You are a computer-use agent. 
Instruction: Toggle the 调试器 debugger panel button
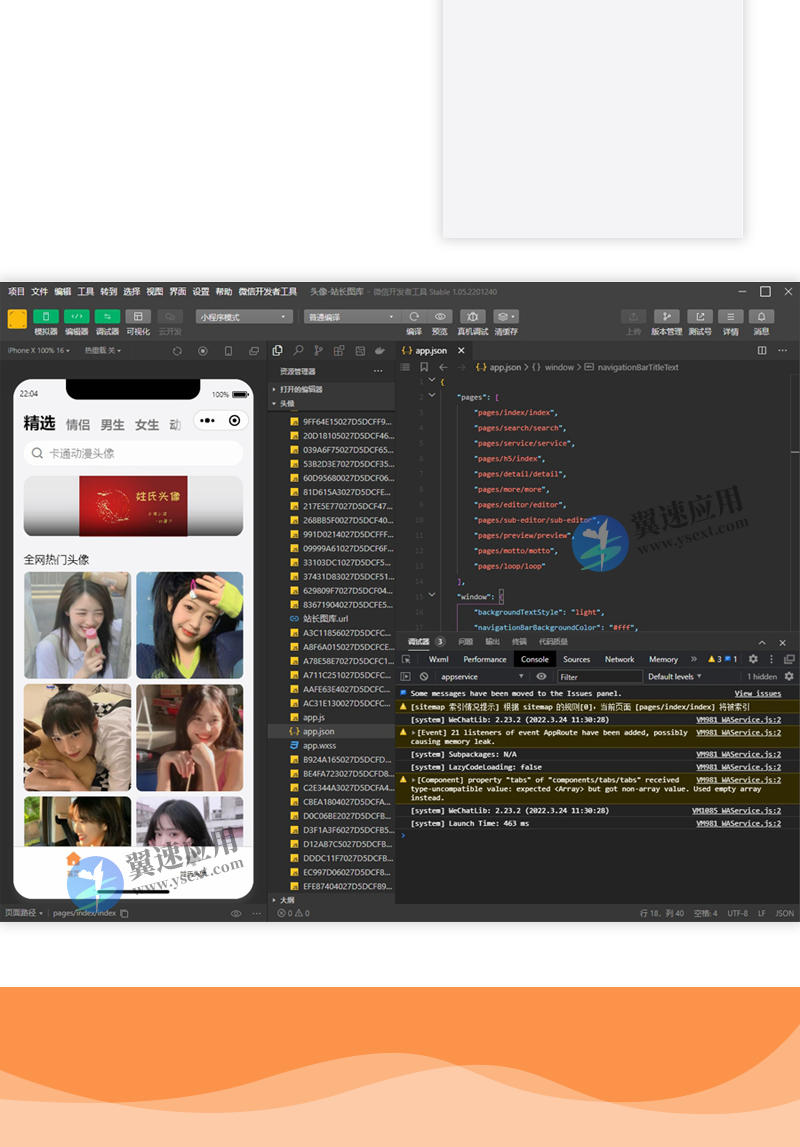point(107,317)
